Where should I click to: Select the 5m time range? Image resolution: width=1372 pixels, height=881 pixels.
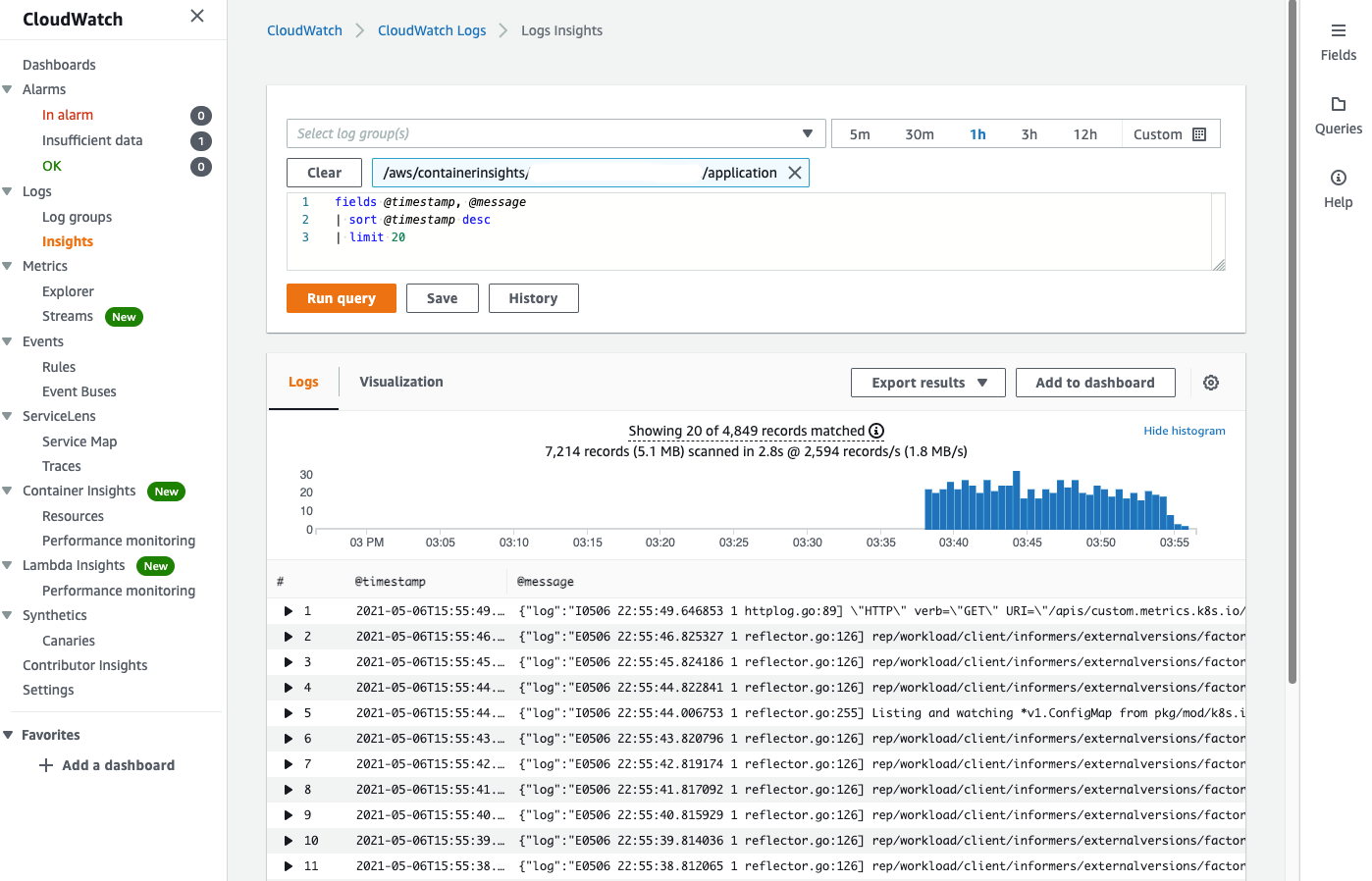click(x=860, y=134)
